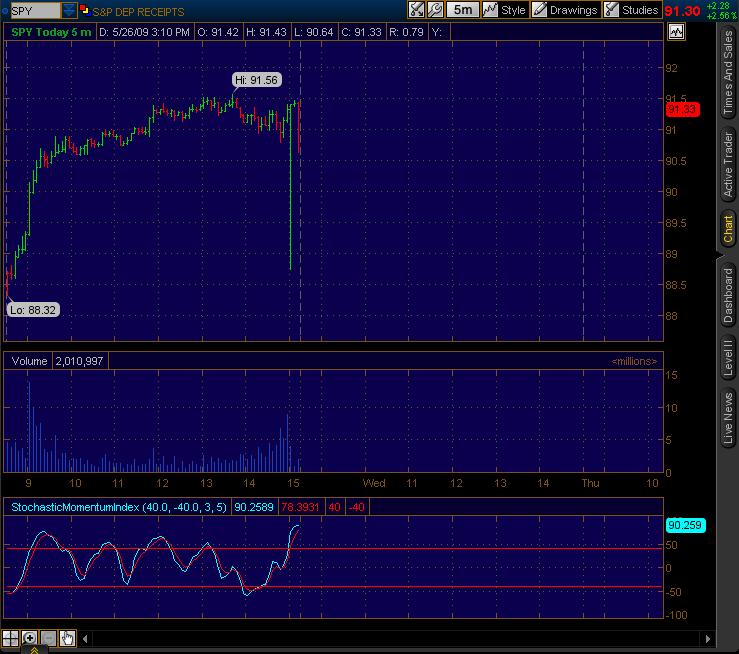Click the D: 5/26/09 3:10 PM date field
Viewport: 739px width, 654px height.
144,33
